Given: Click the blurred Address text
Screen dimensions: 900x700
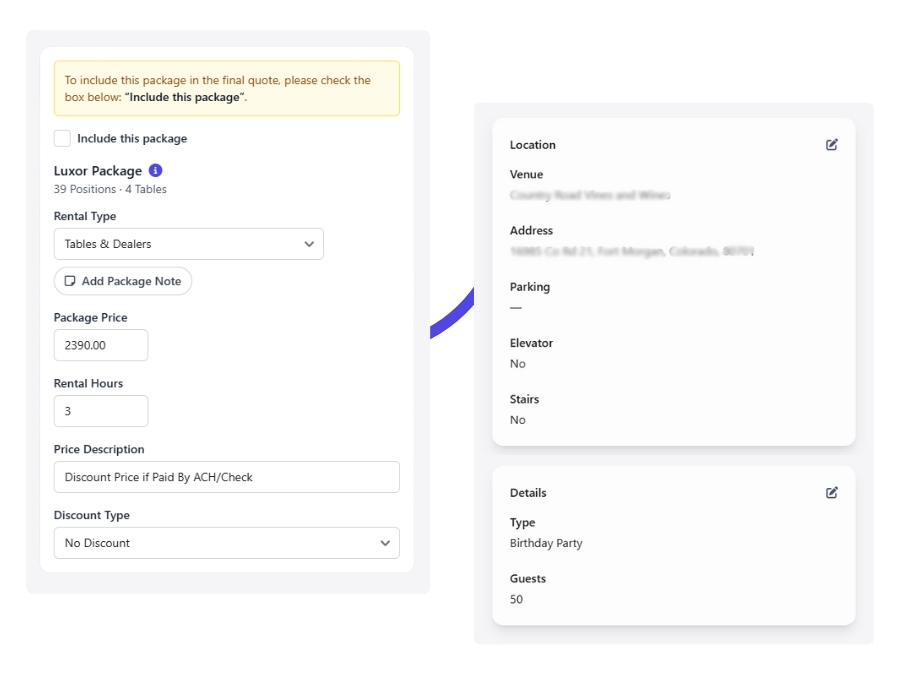Looking at the screenshot, I should pos(631,251).
